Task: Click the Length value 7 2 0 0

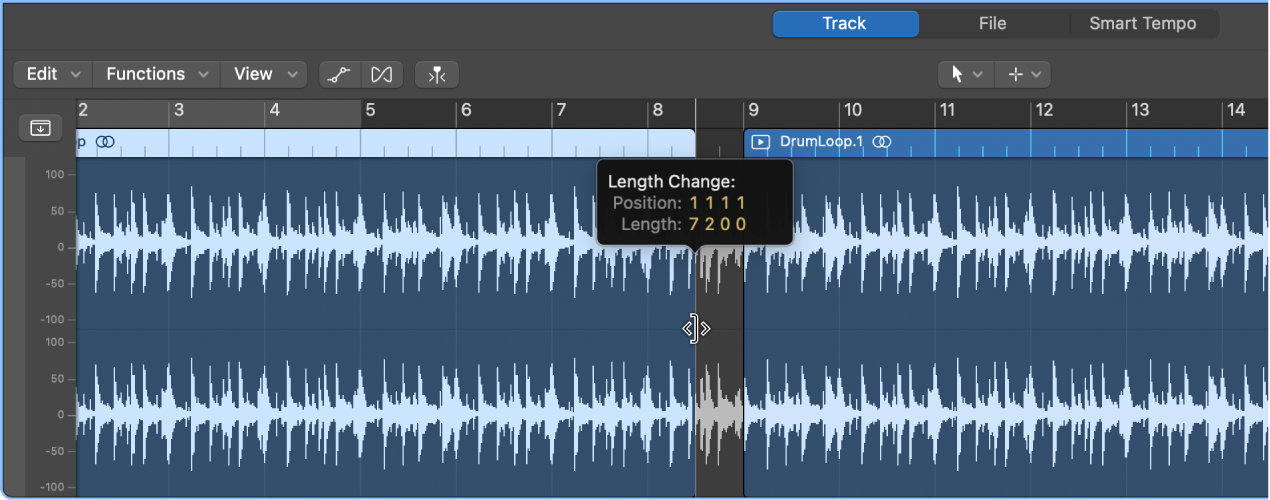Action: click(718, 224)
